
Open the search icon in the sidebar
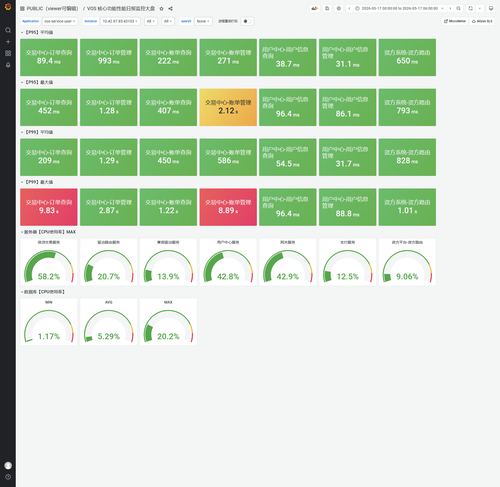(8, 30)
